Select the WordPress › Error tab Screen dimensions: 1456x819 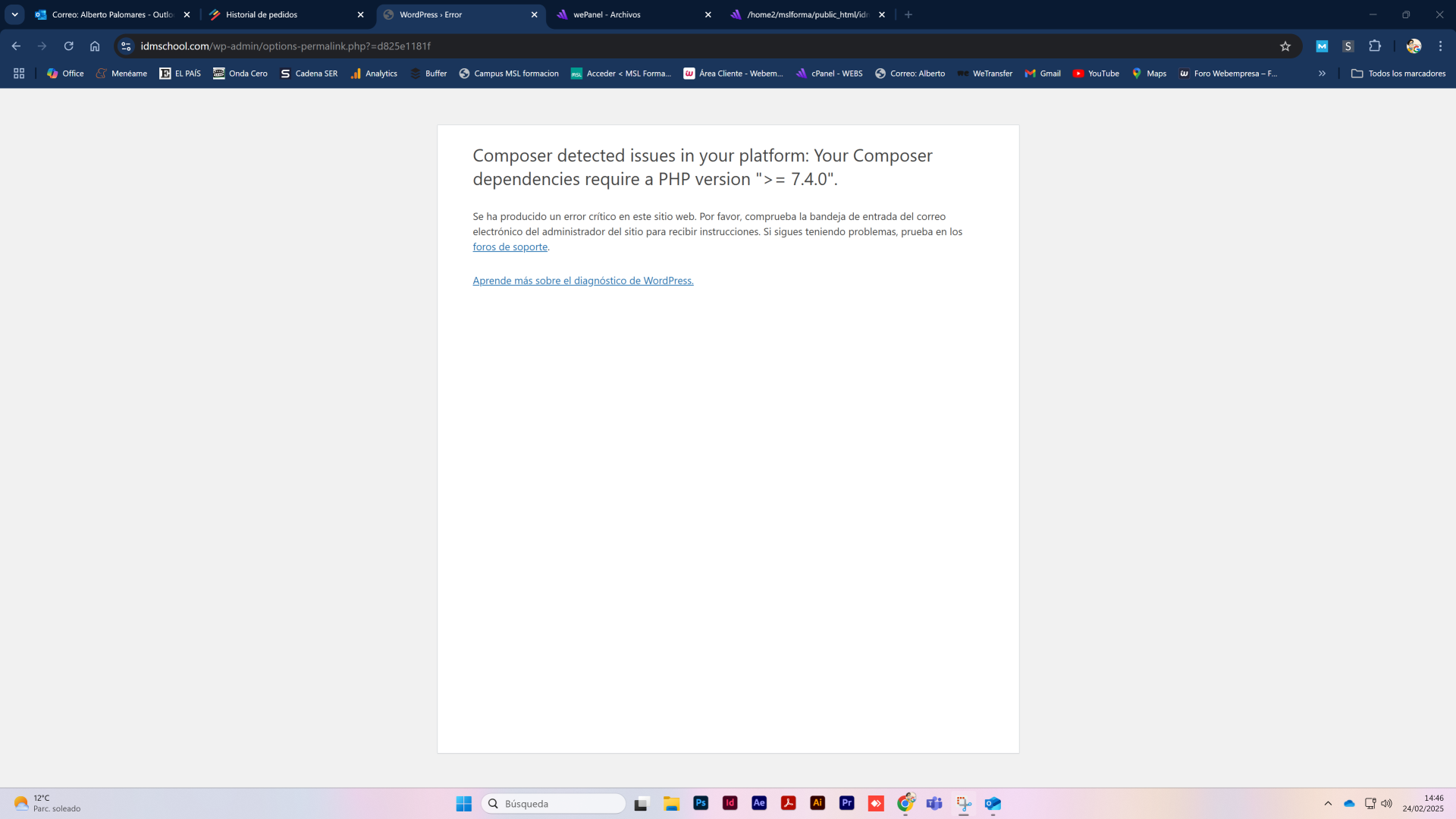460,14
